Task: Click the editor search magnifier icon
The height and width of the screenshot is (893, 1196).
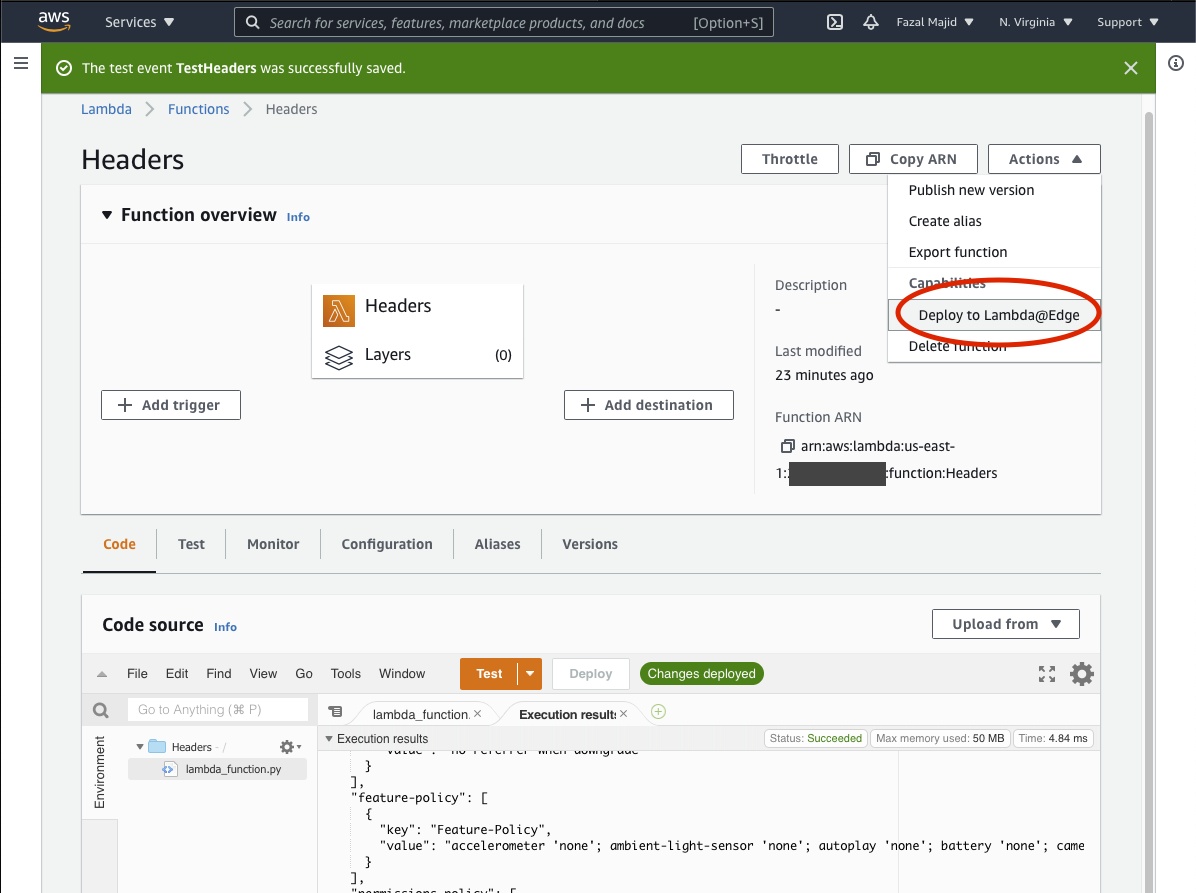Action: [100, 710]
